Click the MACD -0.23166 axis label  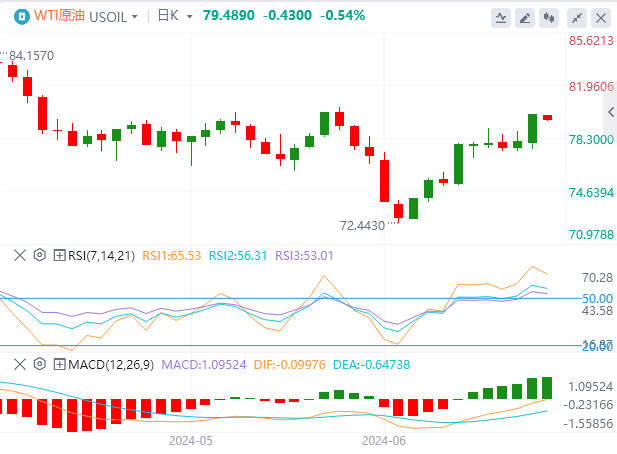pyautogui.click(x=589, y=405)
